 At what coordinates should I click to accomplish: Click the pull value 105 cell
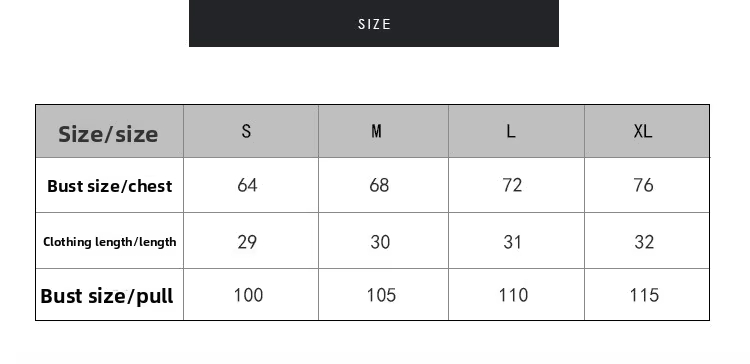tap(383, 295)
